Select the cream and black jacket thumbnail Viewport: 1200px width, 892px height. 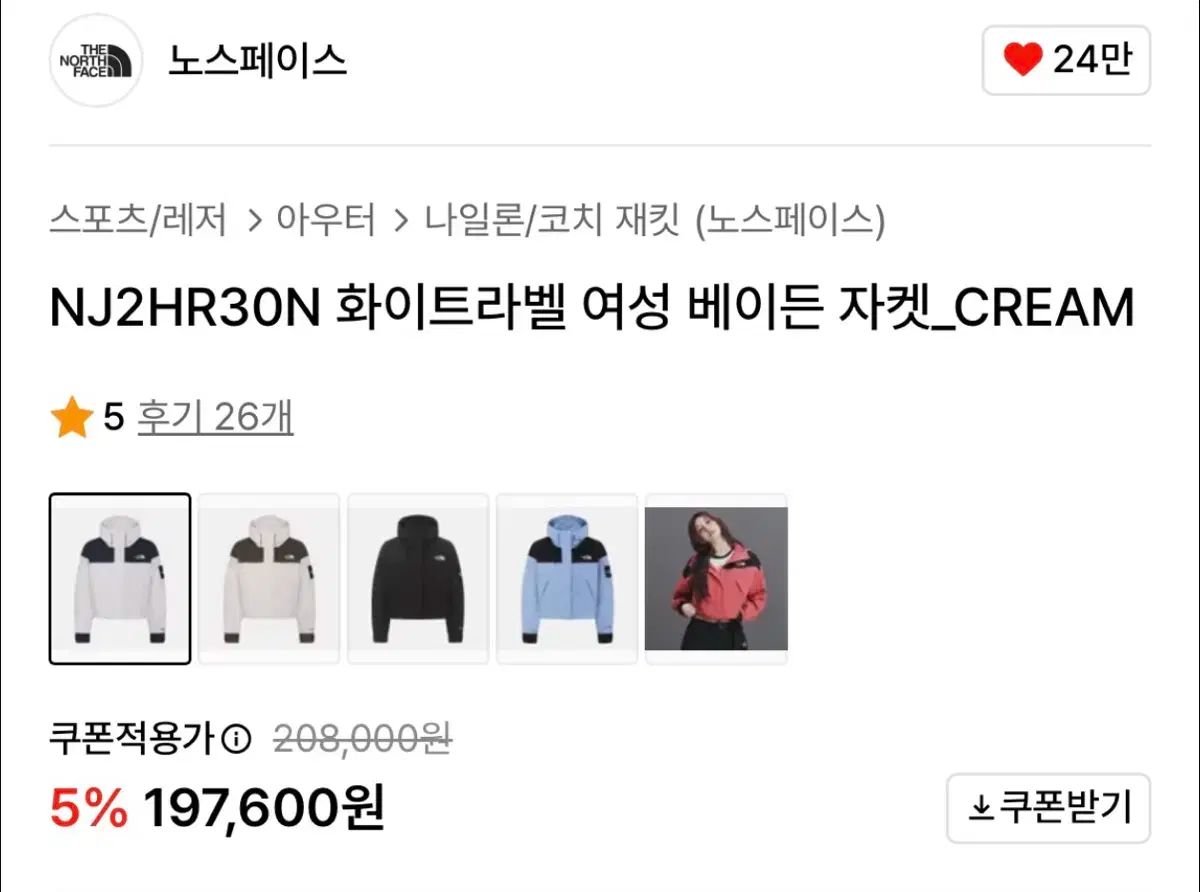coord(120,579)
